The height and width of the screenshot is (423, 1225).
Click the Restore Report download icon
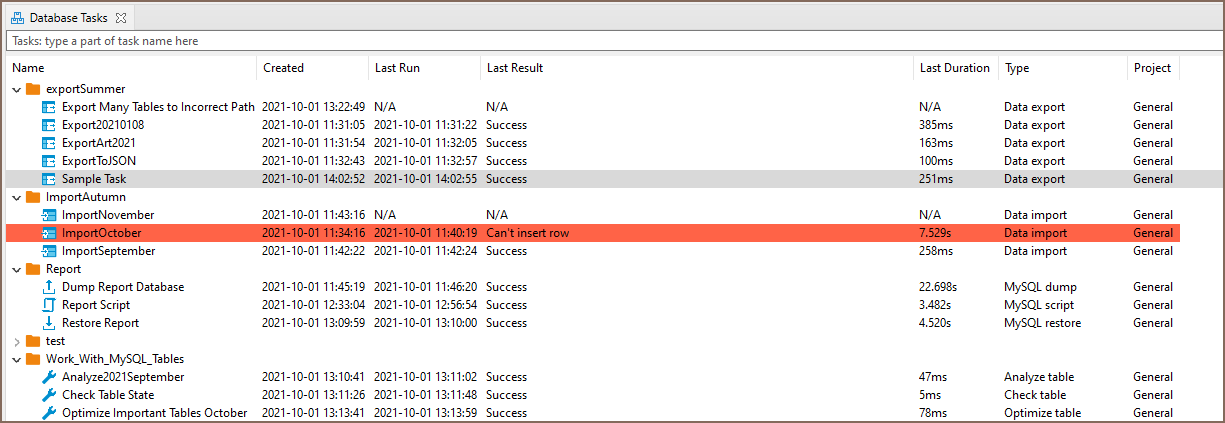pos(49,323)
